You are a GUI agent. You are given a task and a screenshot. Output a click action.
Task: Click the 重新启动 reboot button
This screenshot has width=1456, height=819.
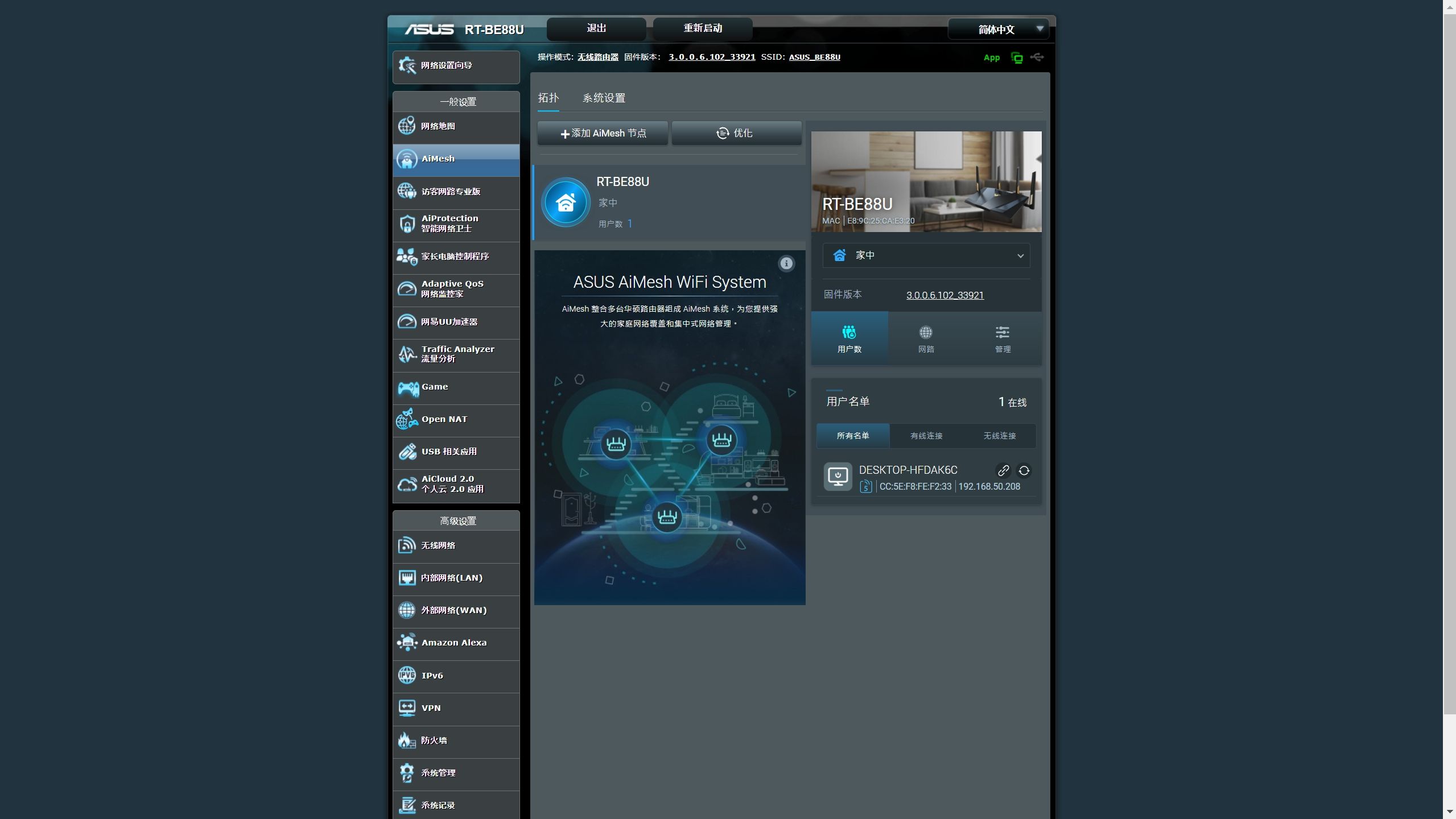[703, 28]
